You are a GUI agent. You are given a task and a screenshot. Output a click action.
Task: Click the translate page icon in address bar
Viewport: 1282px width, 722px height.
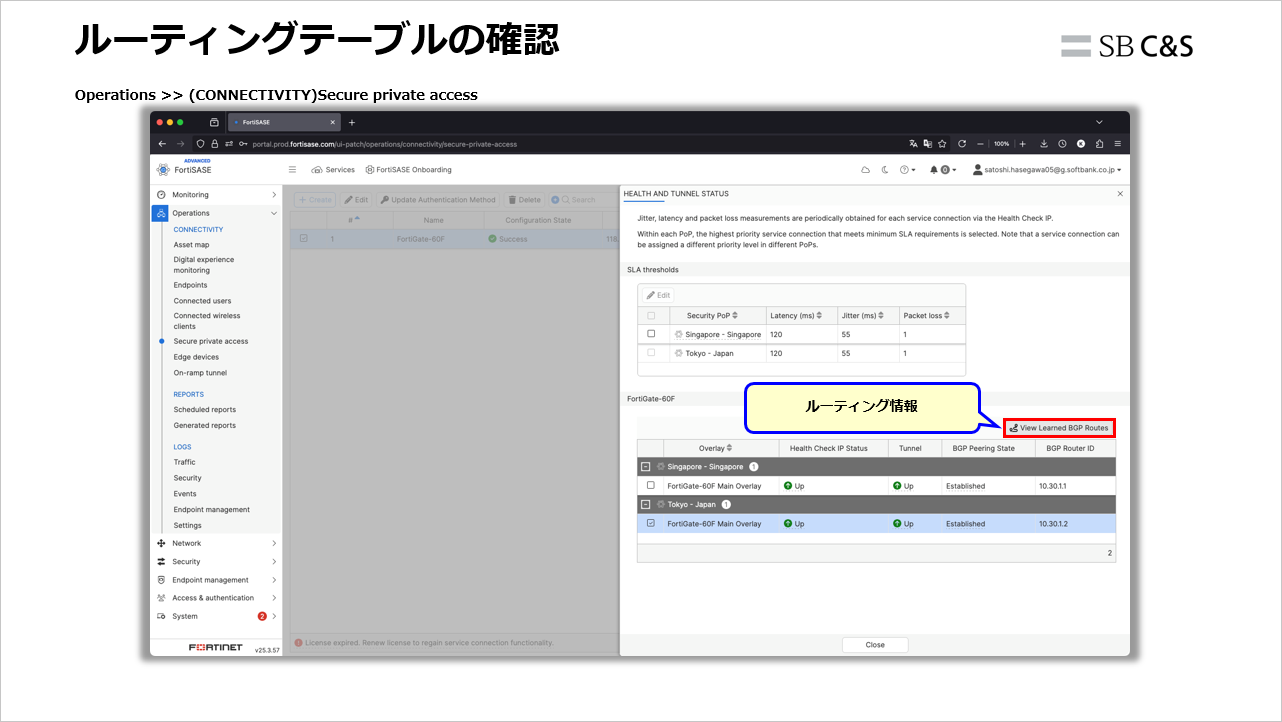tap(913, 143)
